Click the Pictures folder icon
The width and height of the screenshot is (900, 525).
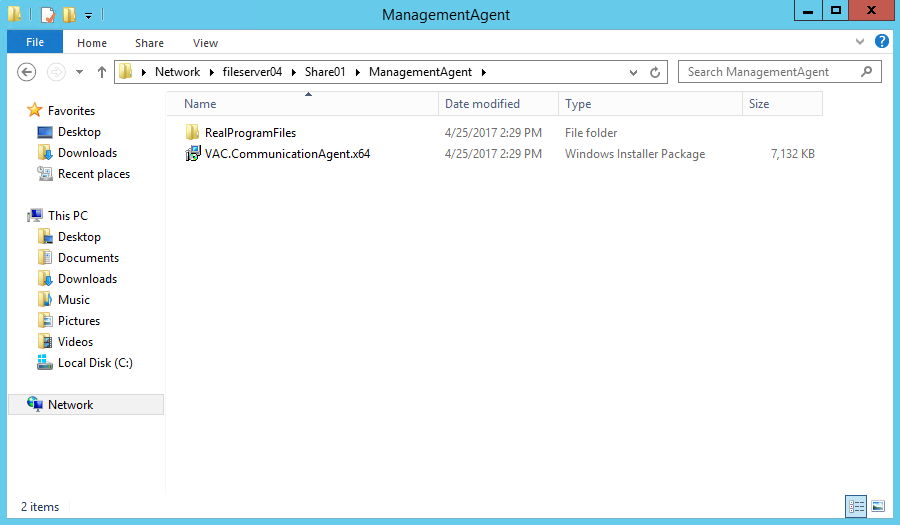(45, 320)
